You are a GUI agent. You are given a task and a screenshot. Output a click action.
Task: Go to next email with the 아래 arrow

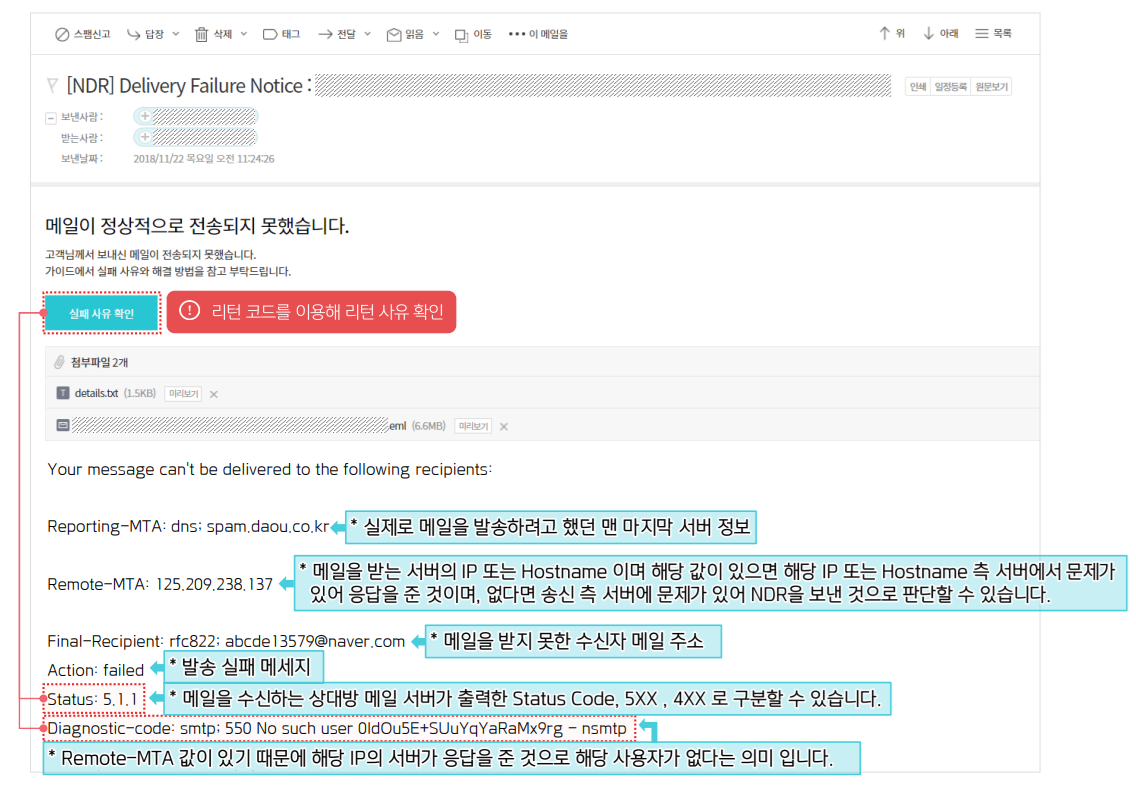938,33
